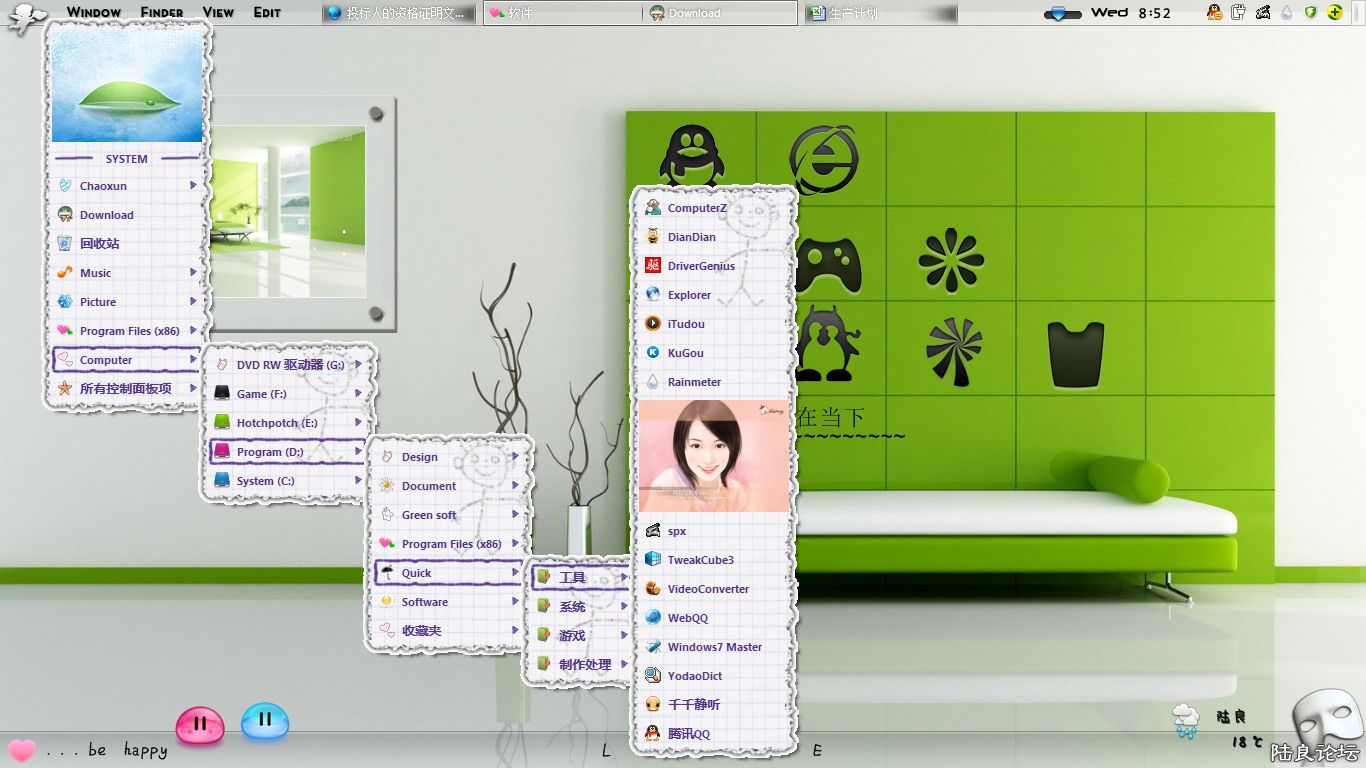Launch YodaoDict dictionary entry

point(714,676)
